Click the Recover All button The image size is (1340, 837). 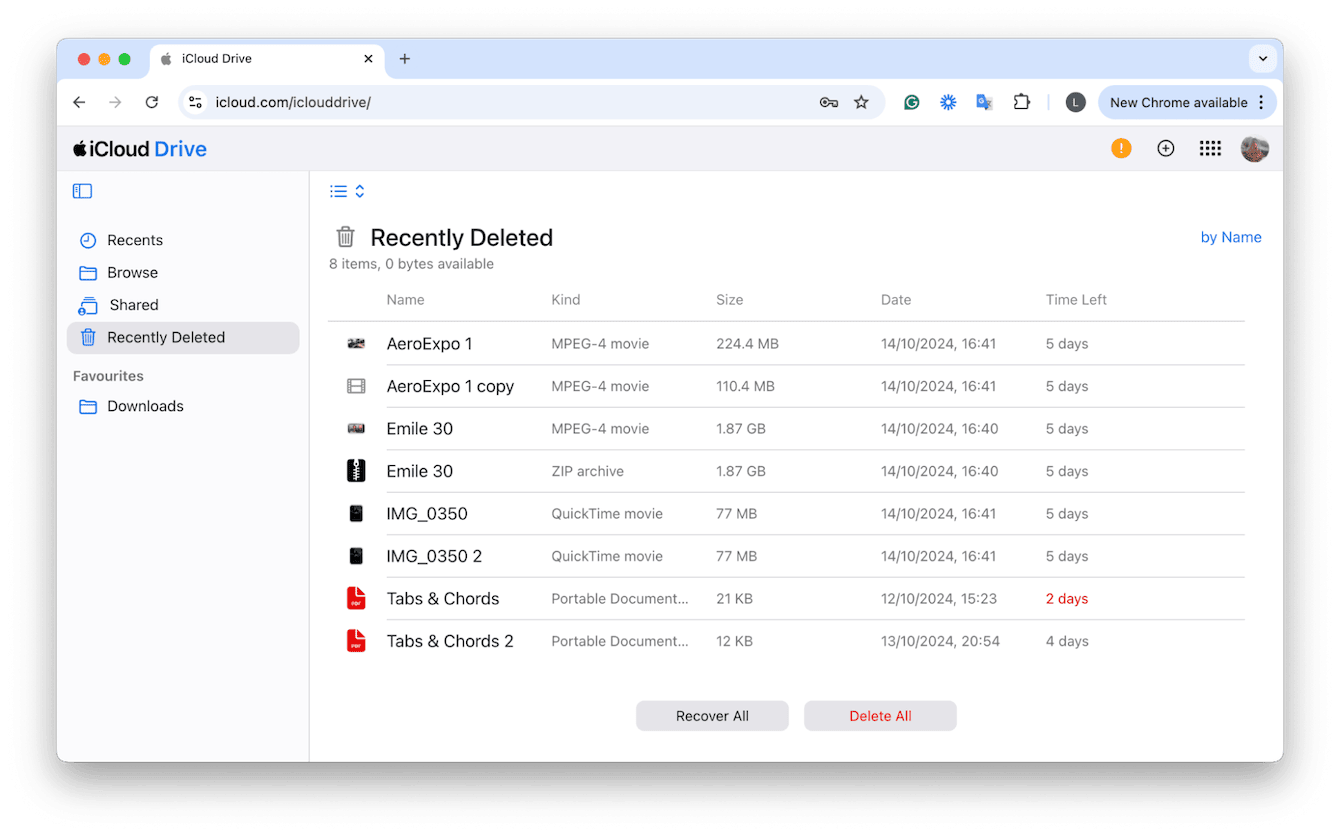[x=712, y=715]
